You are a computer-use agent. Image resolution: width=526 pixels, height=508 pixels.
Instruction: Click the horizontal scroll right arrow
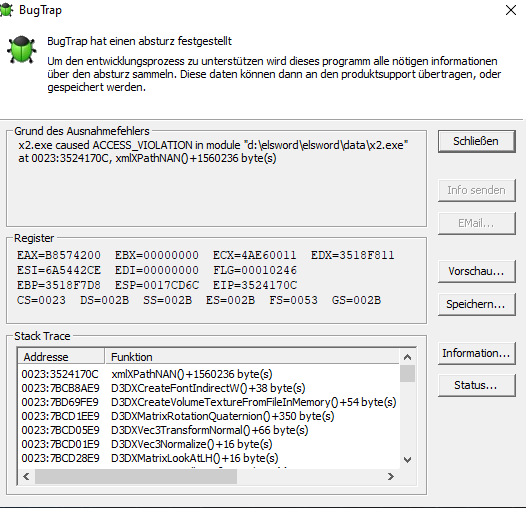(391, 476)
